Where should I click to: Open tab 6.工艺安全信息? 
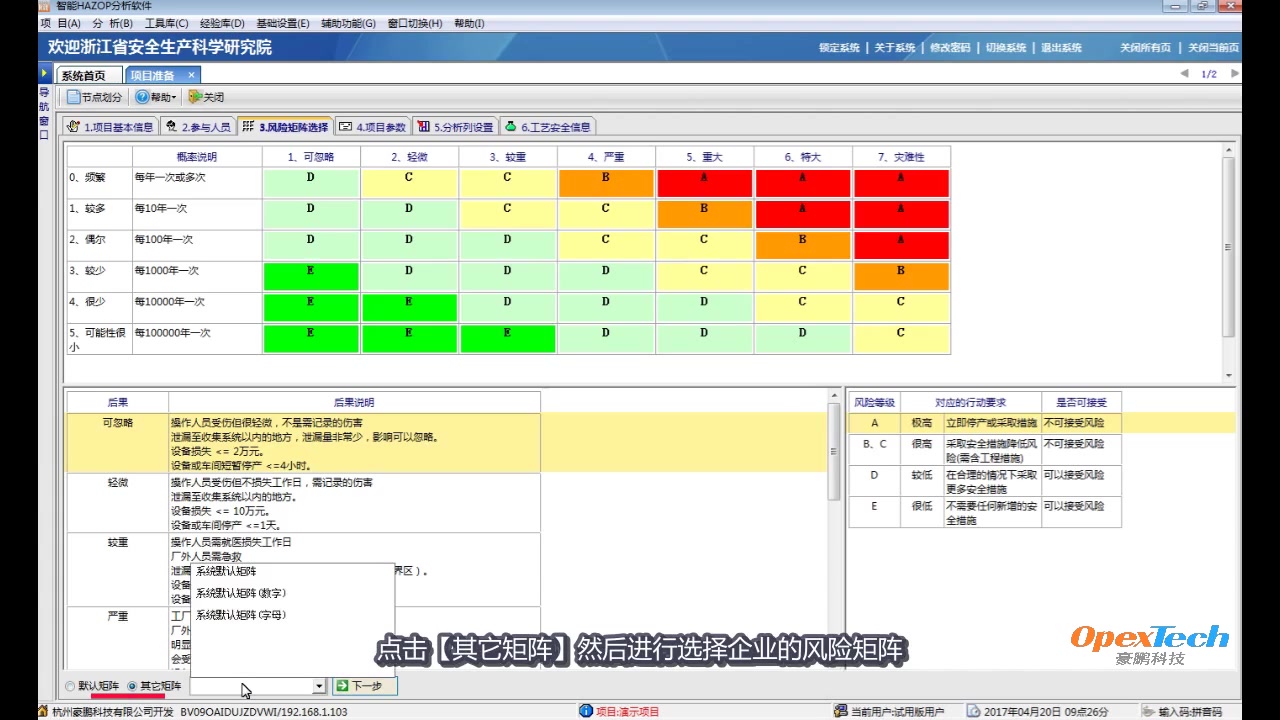click(548, 127)
